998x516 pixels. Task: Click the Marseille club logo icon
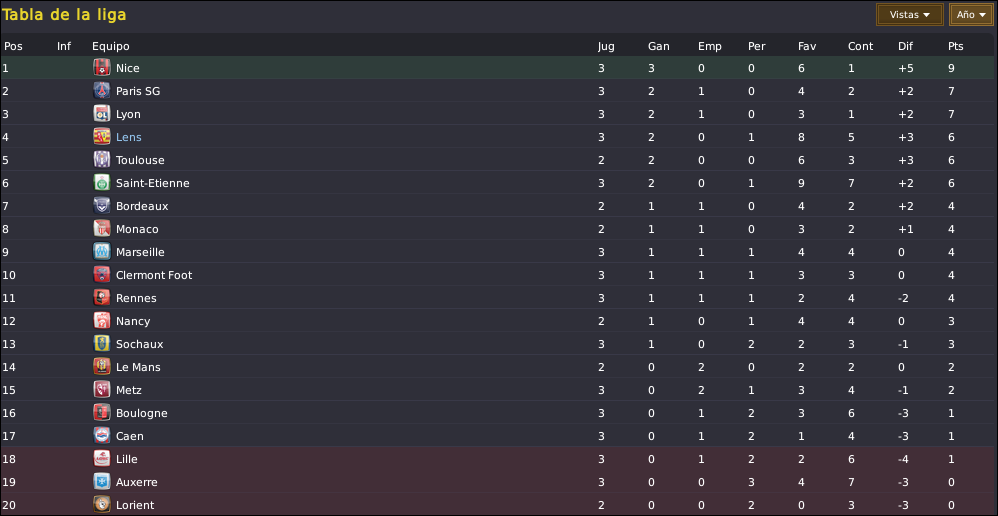point(102,251)
